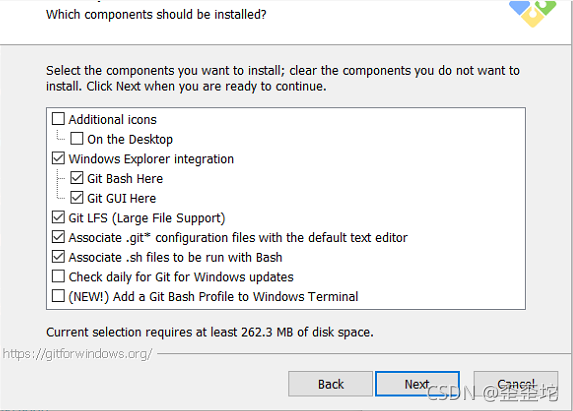Click the Git logo icon in header
This screenshot has height=411, width=573.
532,13
